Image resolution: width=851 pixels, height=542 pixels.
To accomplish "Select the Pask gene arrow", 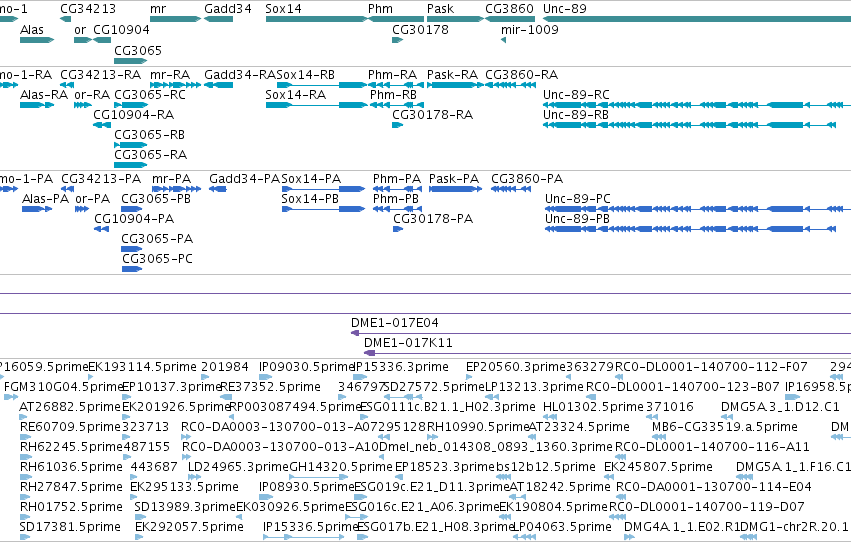I will tap(455, 19).
